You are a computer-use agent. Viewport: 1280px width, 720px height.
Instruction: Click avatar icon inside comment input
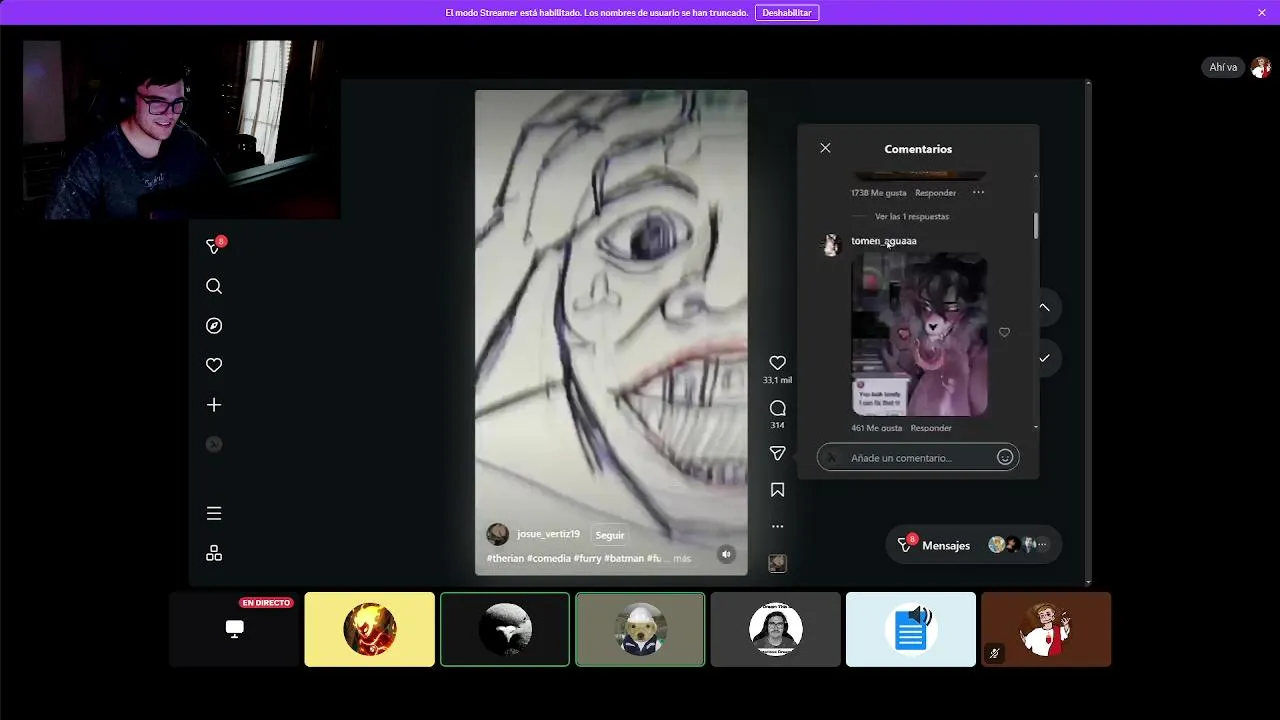(x=832, y=457)
